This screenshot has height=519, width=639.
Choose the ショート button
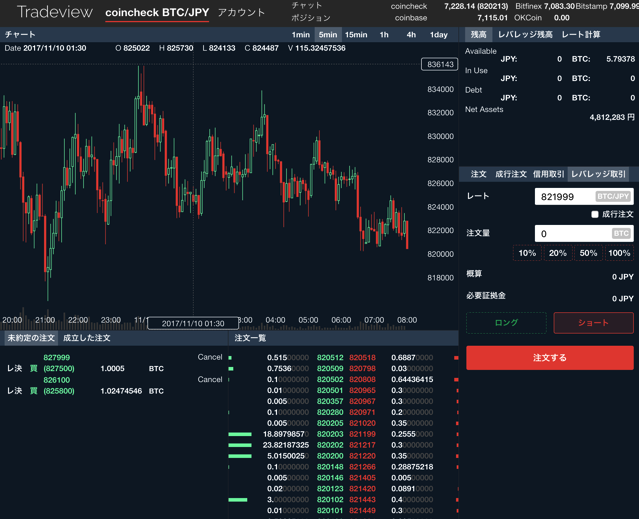[593, 323]
